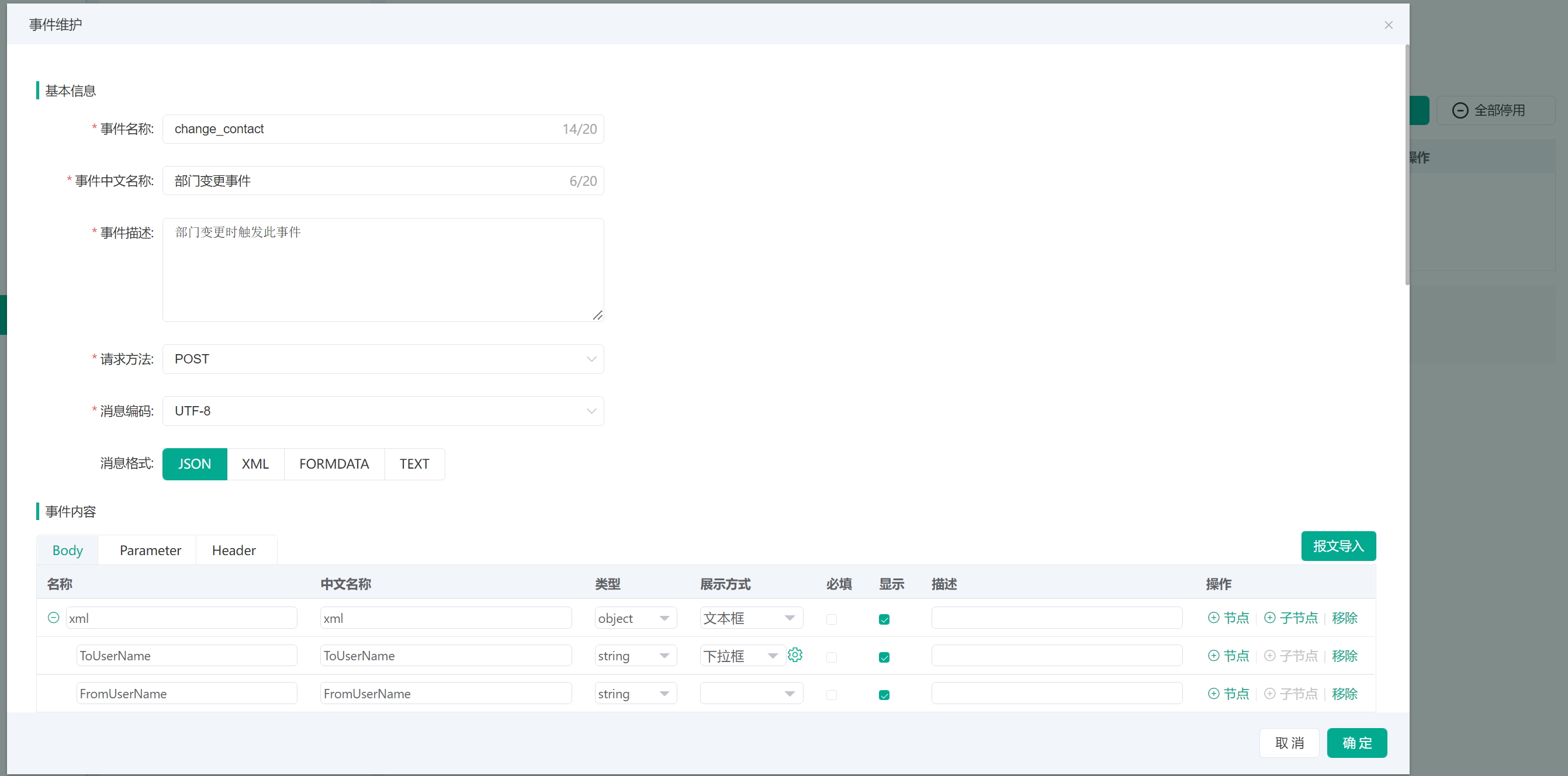Viewport: 1568px width, 776px height.
Task: Edit xml Chinese name field
Action: tap(445, 618)
